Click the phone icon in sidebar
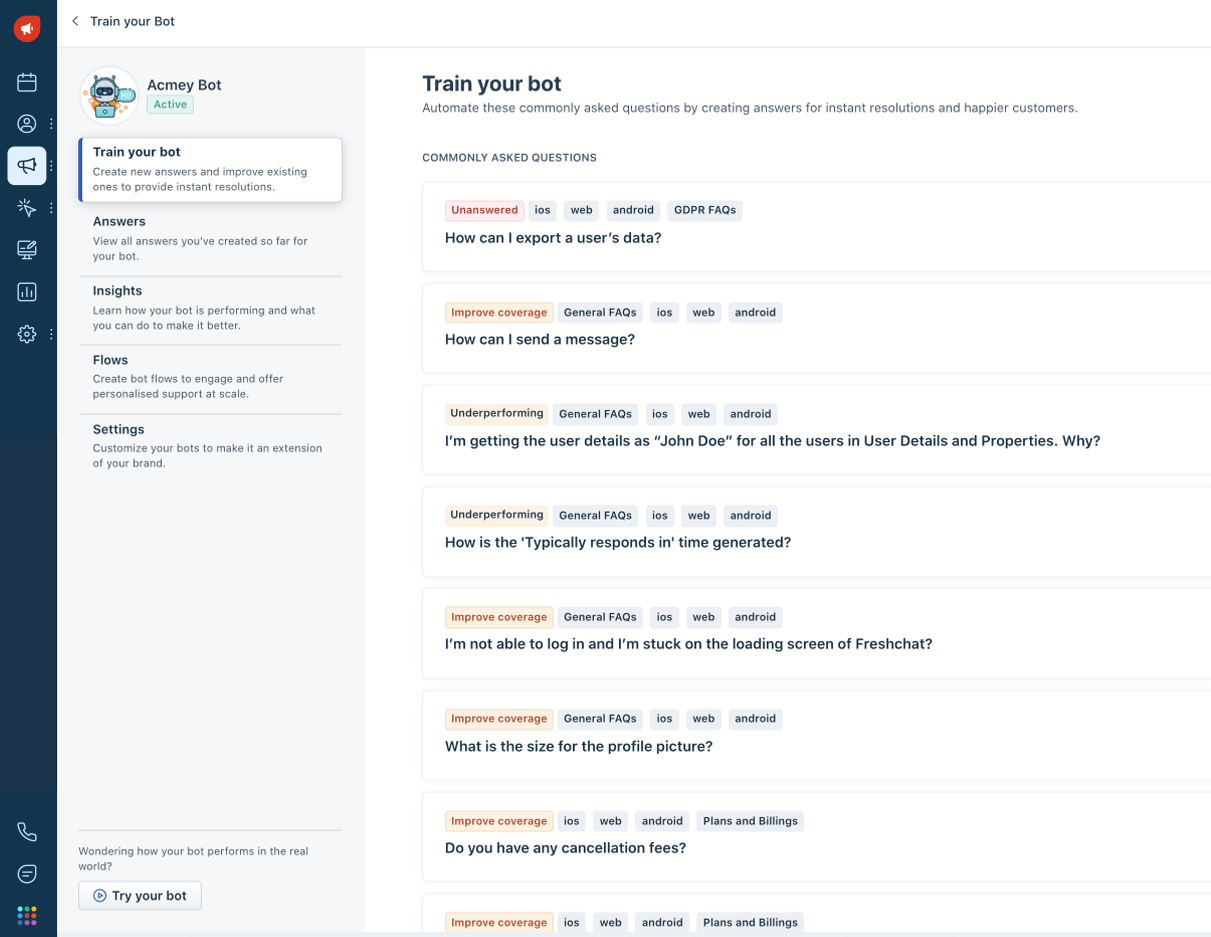This screenshot has width=1211, height=937. click(27, 832)
